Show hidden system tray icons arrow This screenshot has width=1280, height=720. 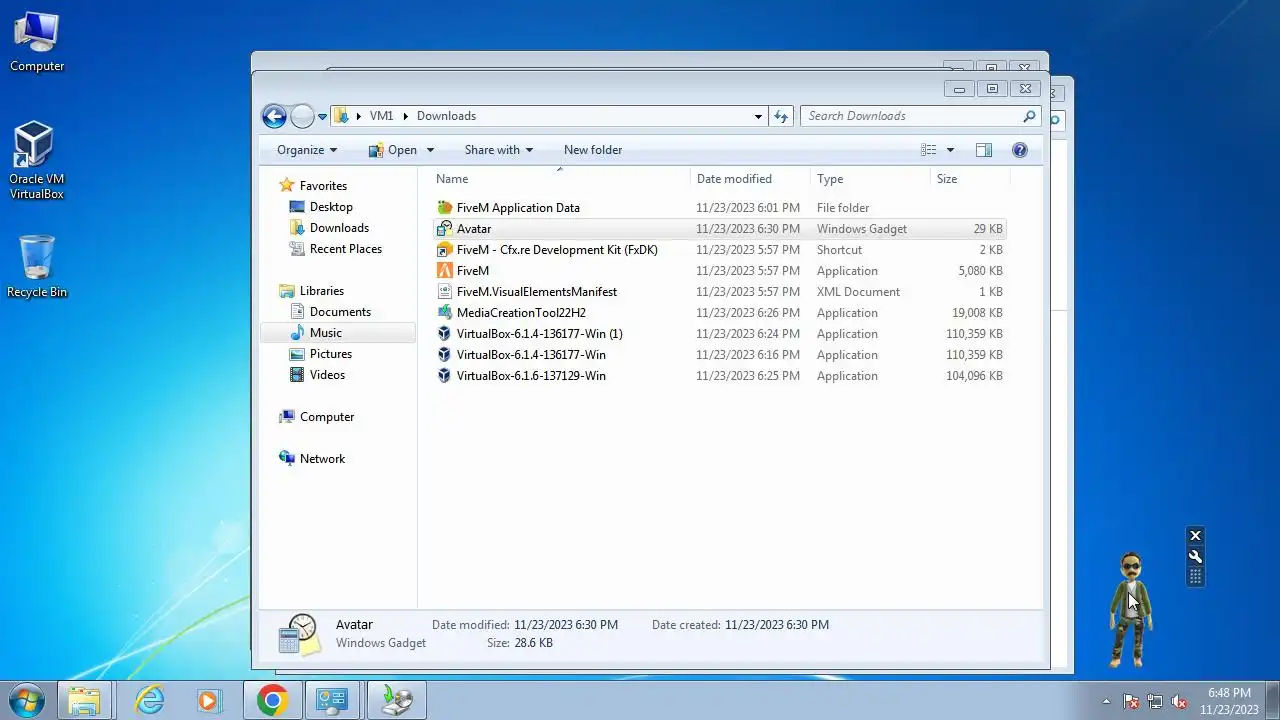[1106, 701]
